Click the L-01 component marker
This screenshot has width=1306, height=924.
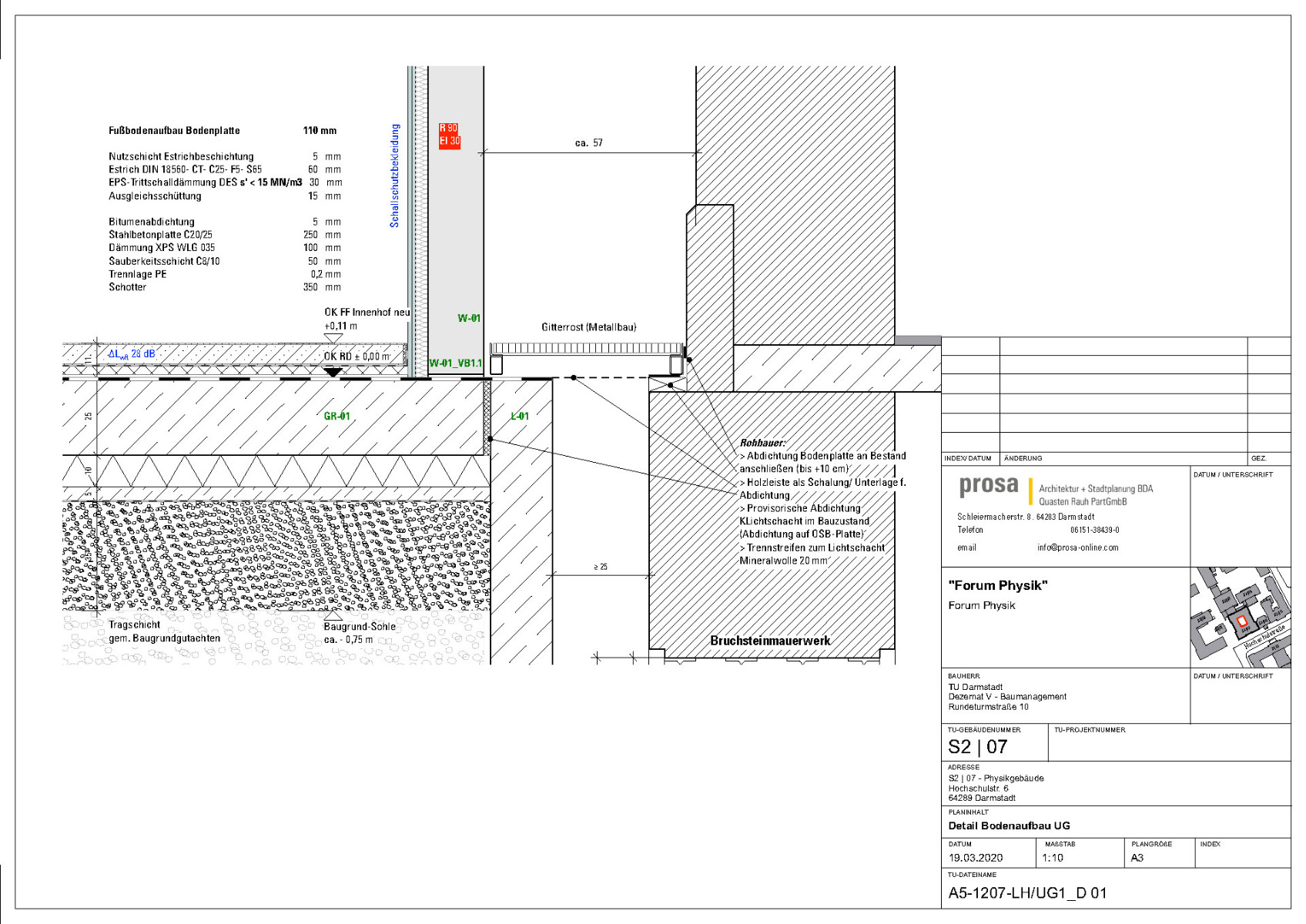click(x=521, y=417)
